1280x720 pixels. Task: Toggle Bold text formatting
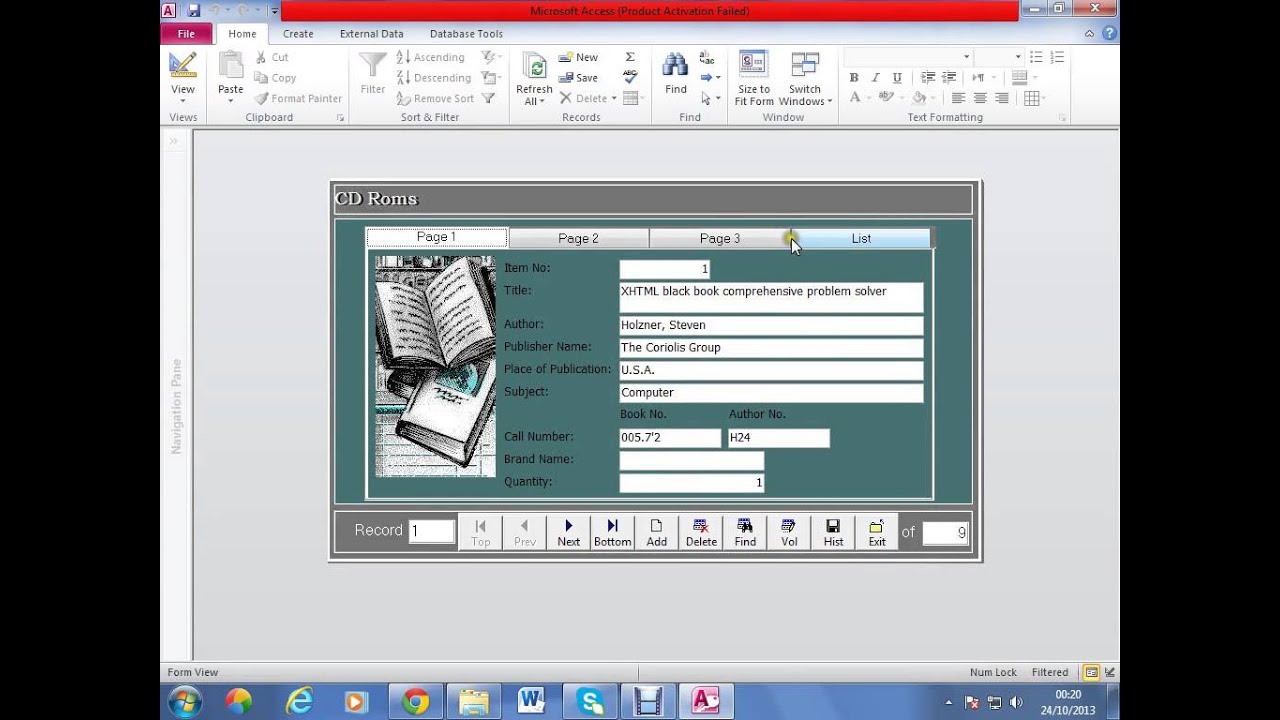[x=853, y=78]
